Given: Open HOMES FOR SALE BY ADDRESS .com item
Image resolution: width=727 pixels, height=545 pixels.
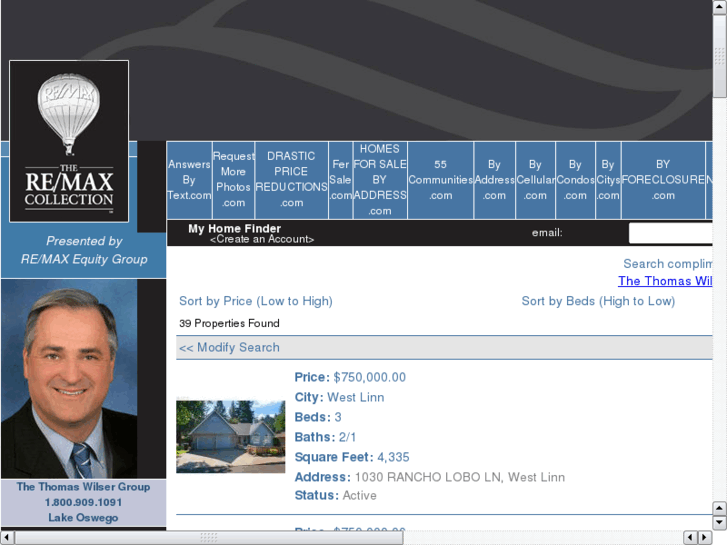Looking at the screenshot, I should tap(380, 180).
